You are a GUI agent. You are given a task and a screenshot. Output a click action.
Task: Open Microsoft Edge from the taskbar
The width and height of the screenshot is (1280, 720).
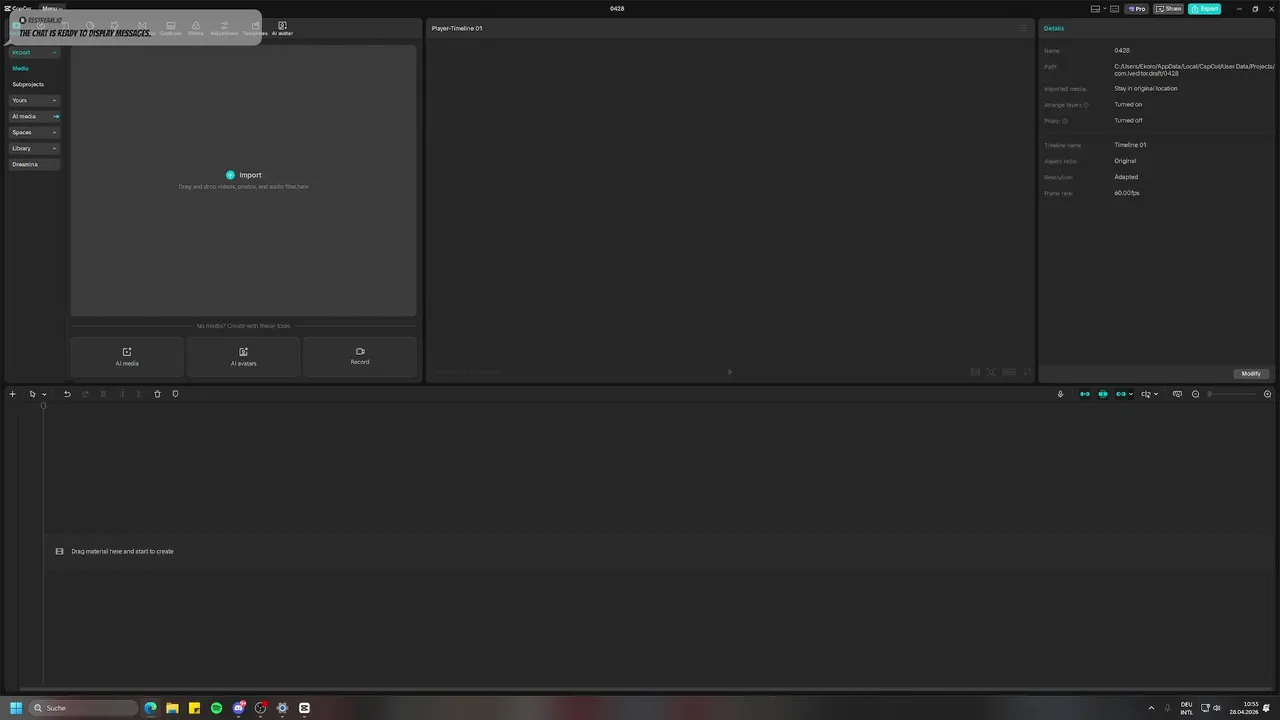pos(151,708)
